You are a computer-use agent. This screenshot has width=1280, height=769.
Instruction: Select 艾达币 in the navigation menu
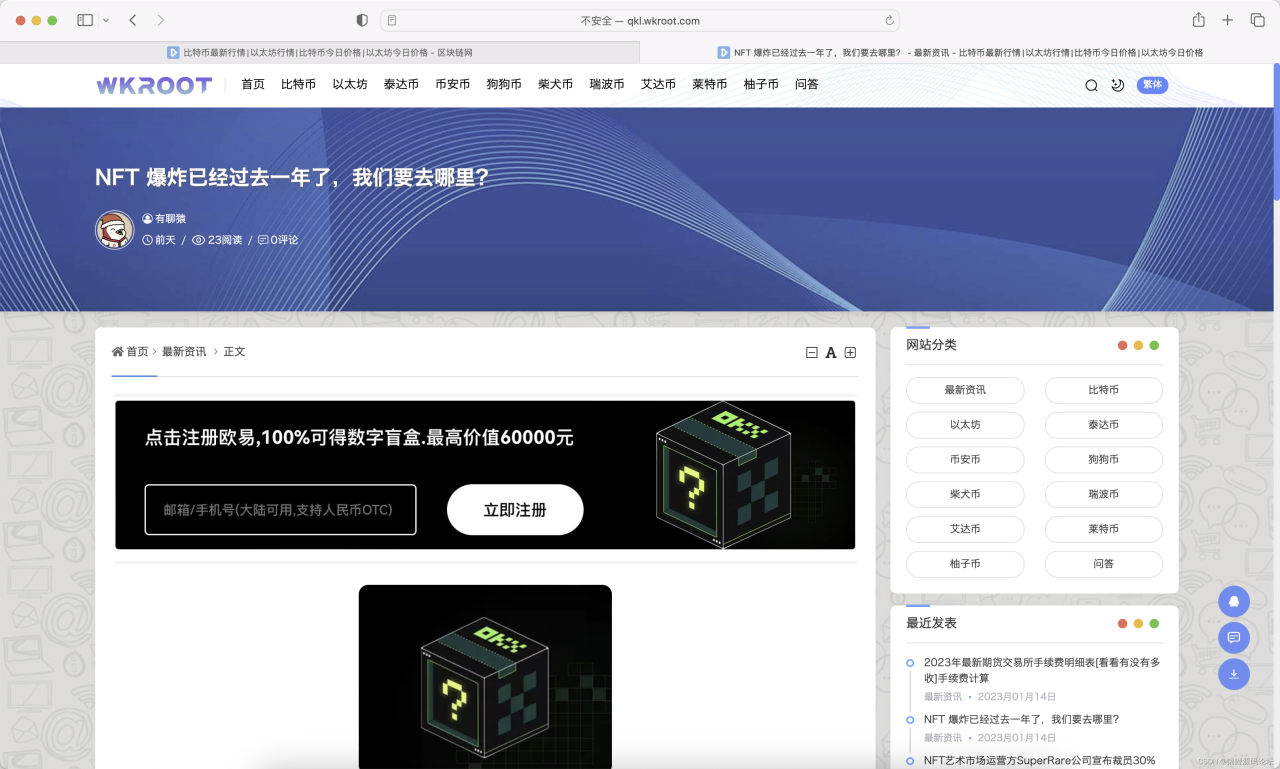(658, 84)
